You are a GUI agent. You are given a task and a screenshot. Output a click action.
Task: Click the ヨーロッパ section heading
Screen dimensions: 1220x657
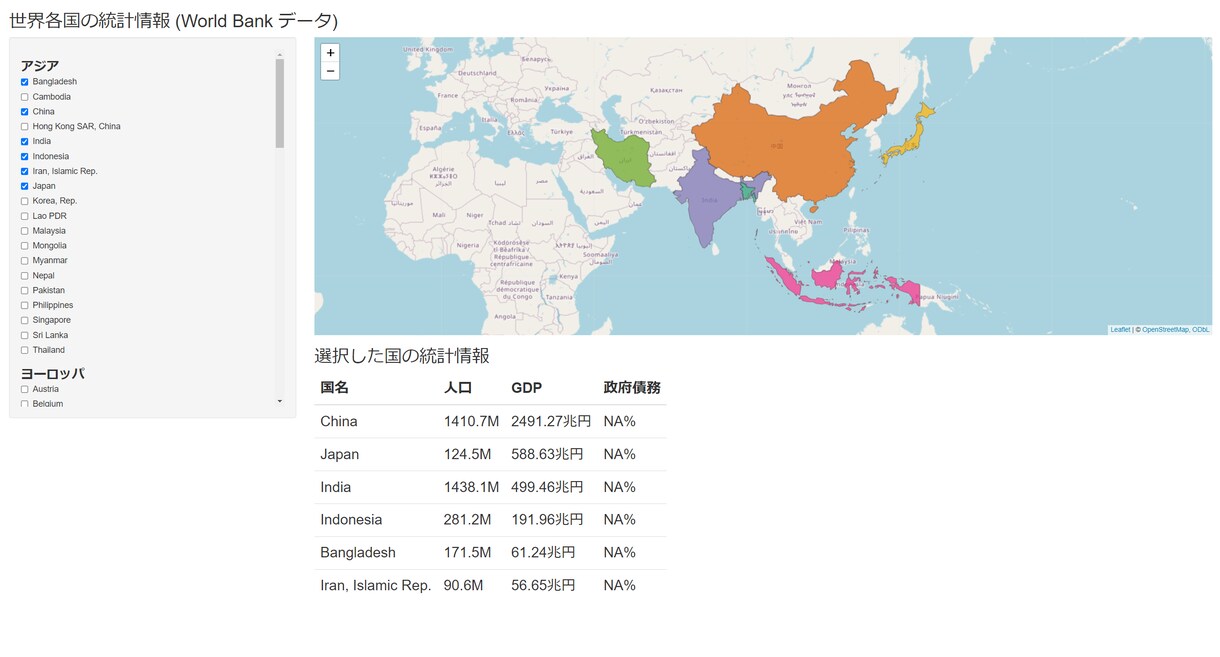[x=53, y=374]
